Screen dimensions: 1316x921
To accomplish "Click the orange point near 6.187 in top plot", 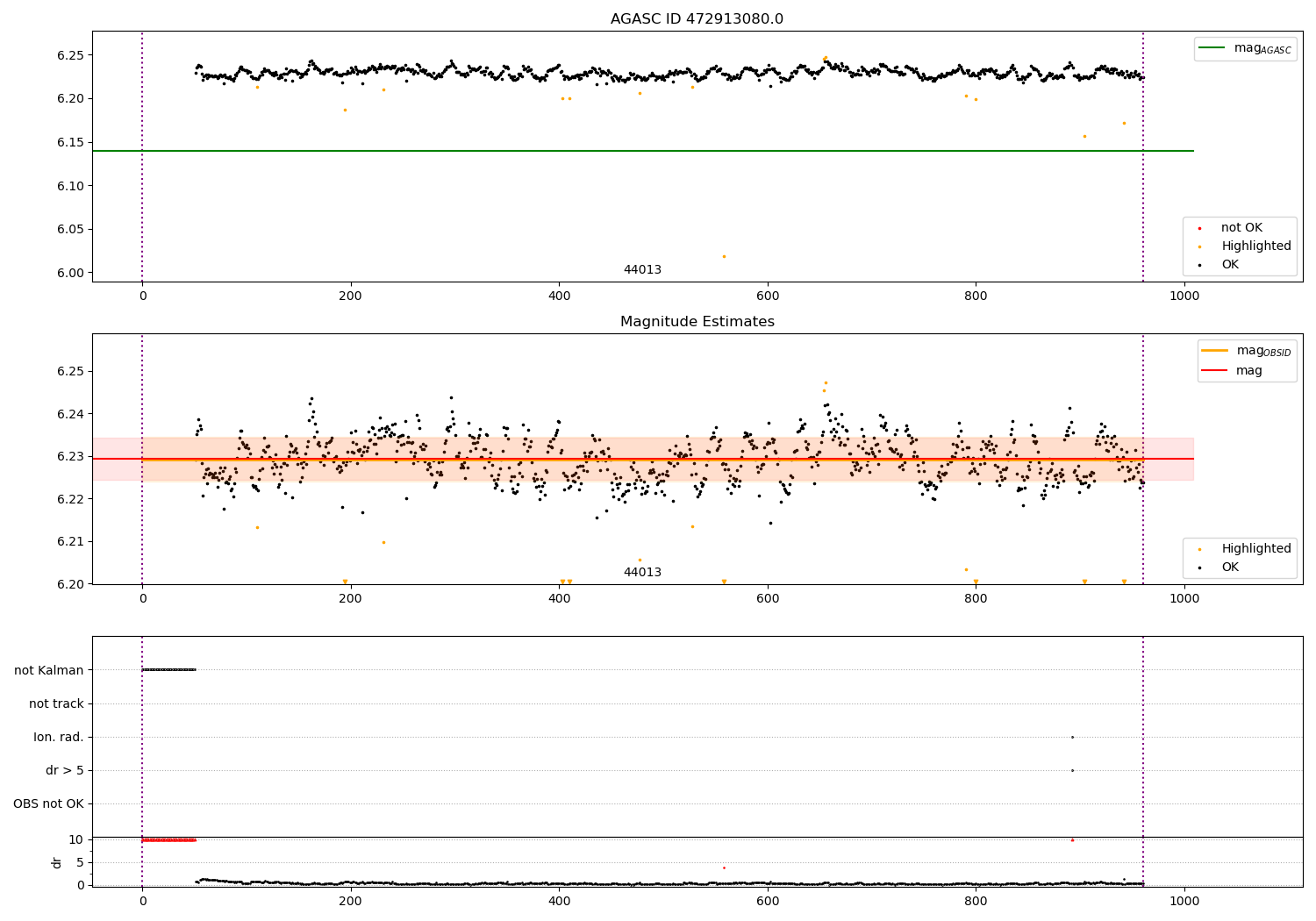I will (x=345, y=110).
